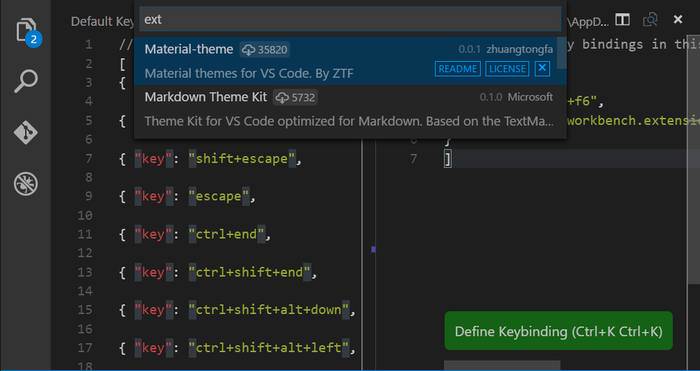Click the closing bracket on right line 7
The width and height of the screenshot is (700, 371).
(x=448, y=159)
